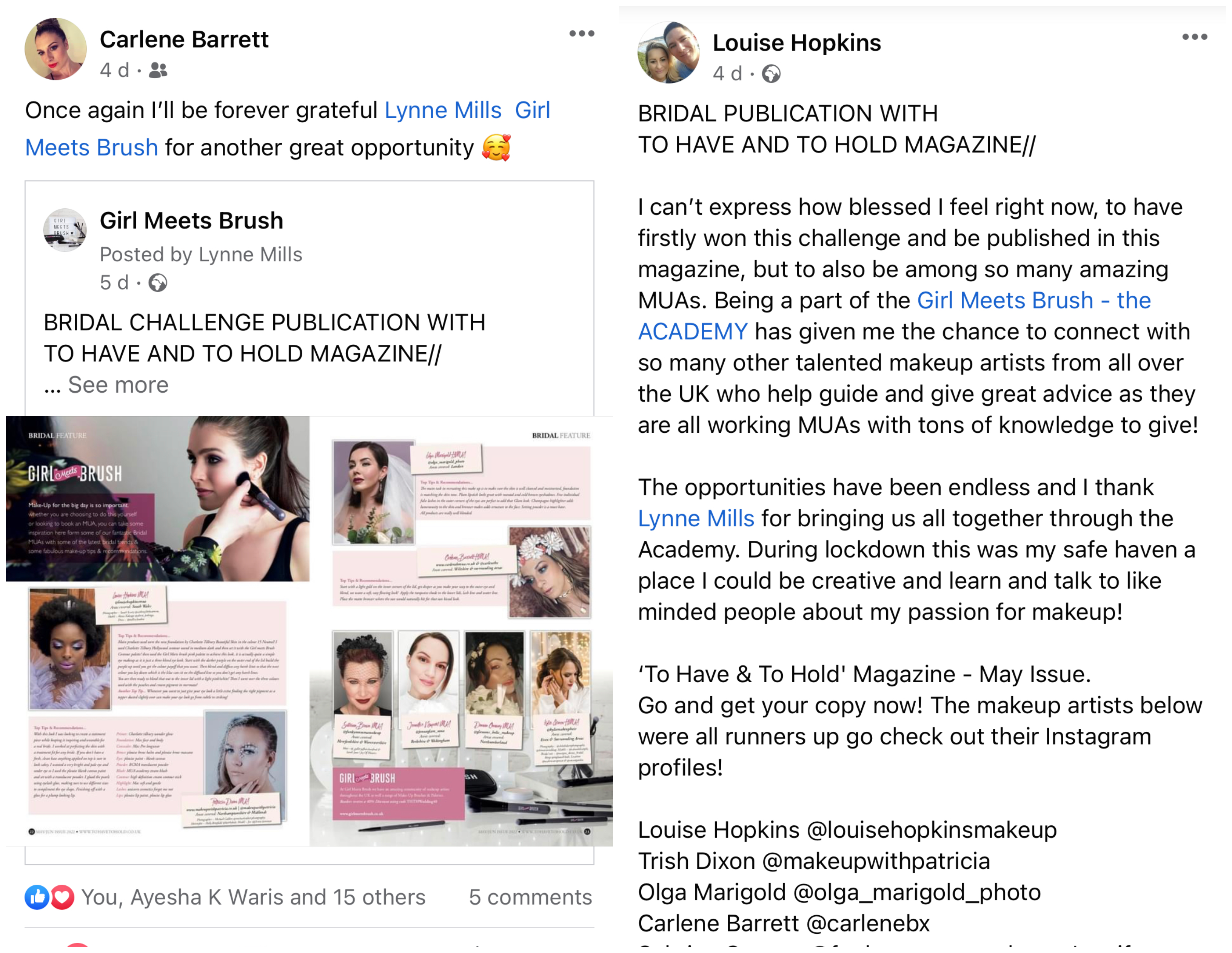Open Louise Hopkins' profile picture
The image size is (1232, 953).
point(668,52)
